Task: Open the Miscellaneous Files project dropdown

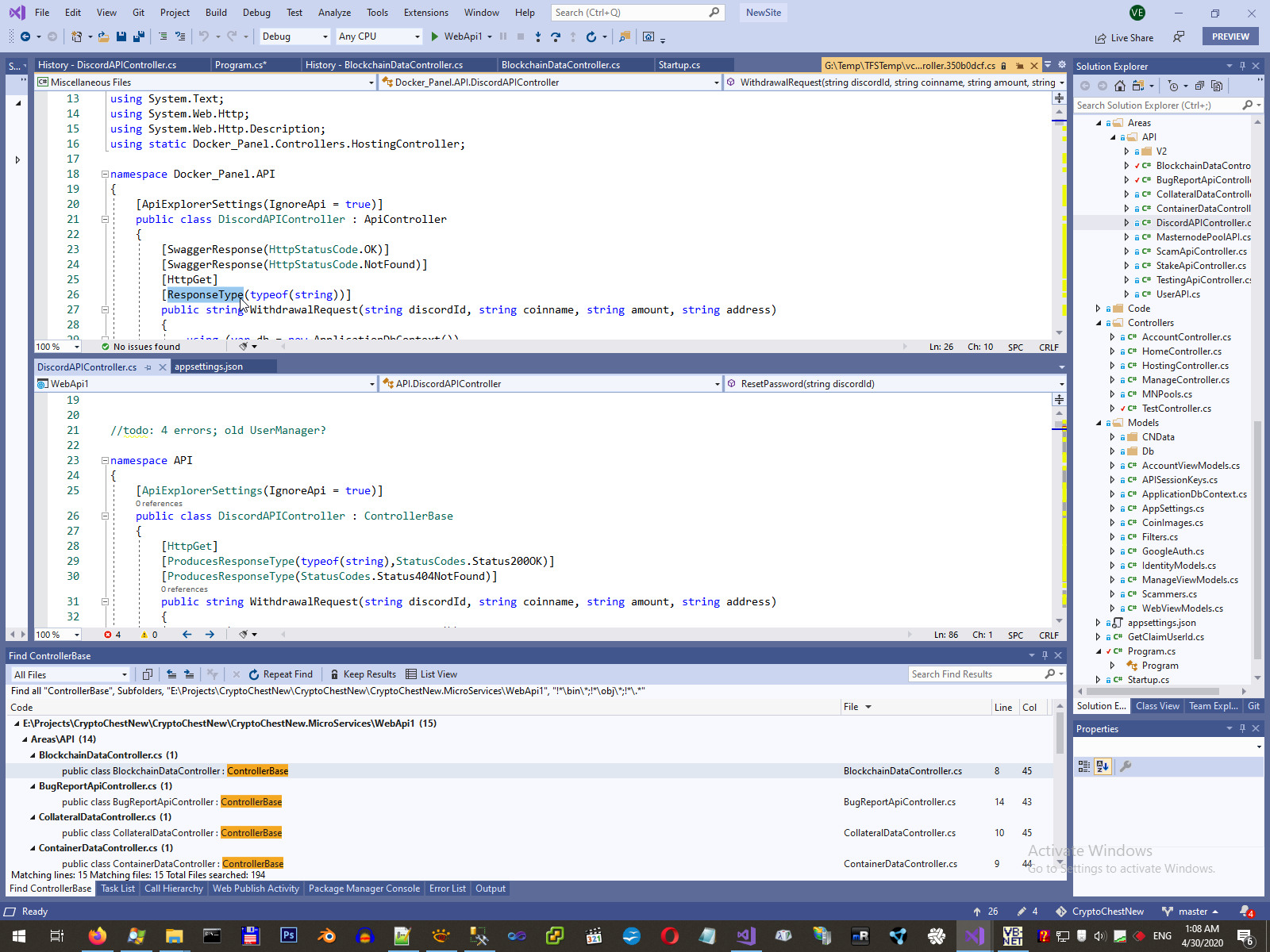Action: (x=206, y=83)
